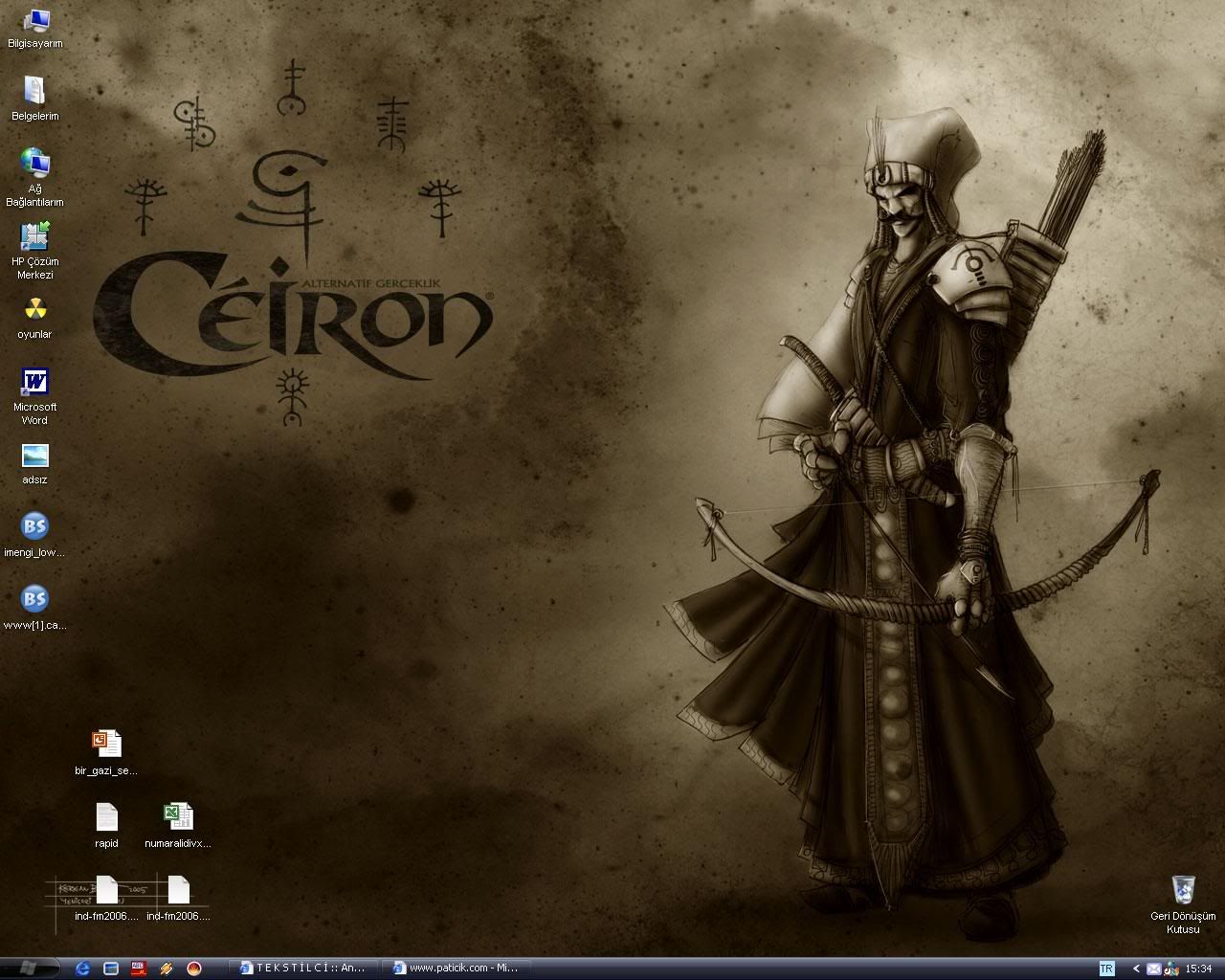1225x980 pixels.
Task: Select the numaralidivx... Excel file
Action: coord(178,826)
